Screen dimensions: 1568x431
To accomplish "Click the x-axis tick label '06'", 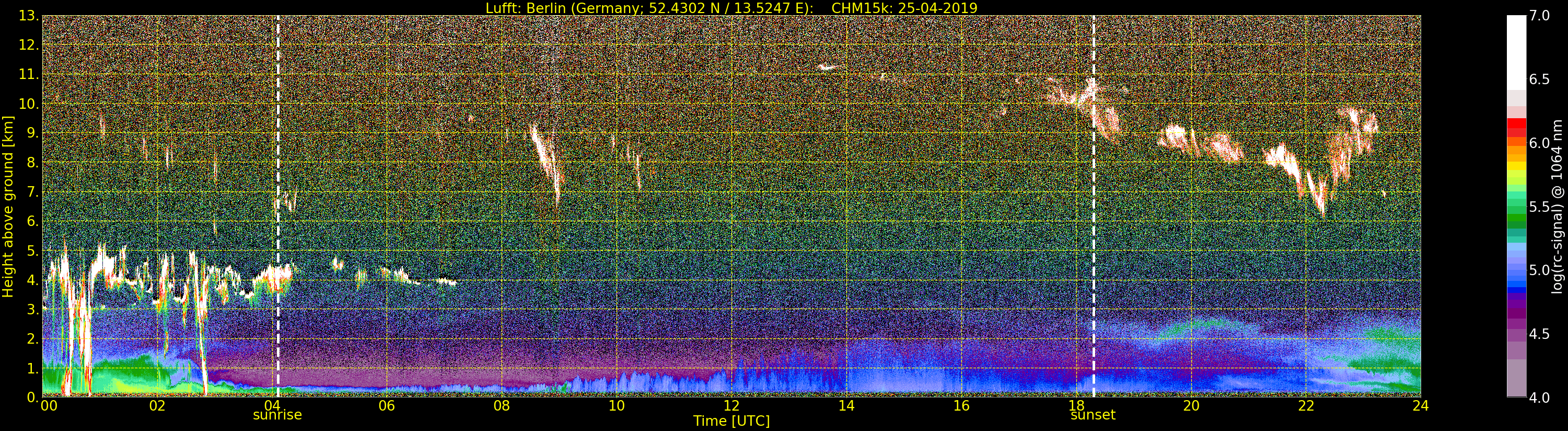I will pyautogui.click(x=387, y=405).
